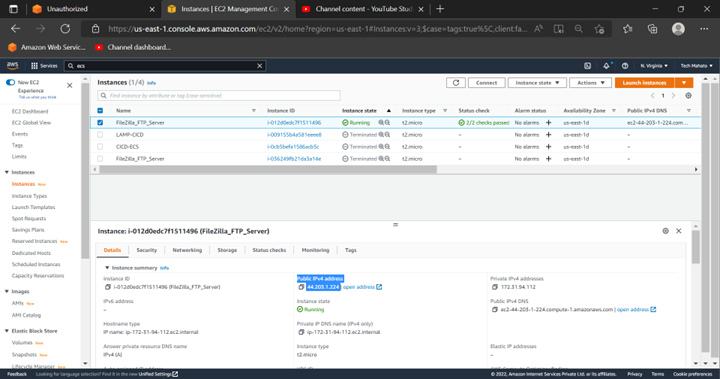Add alarm for FileZilla_FTP_Server running instance
The image size is (720, 379).
tap(548, 123)
